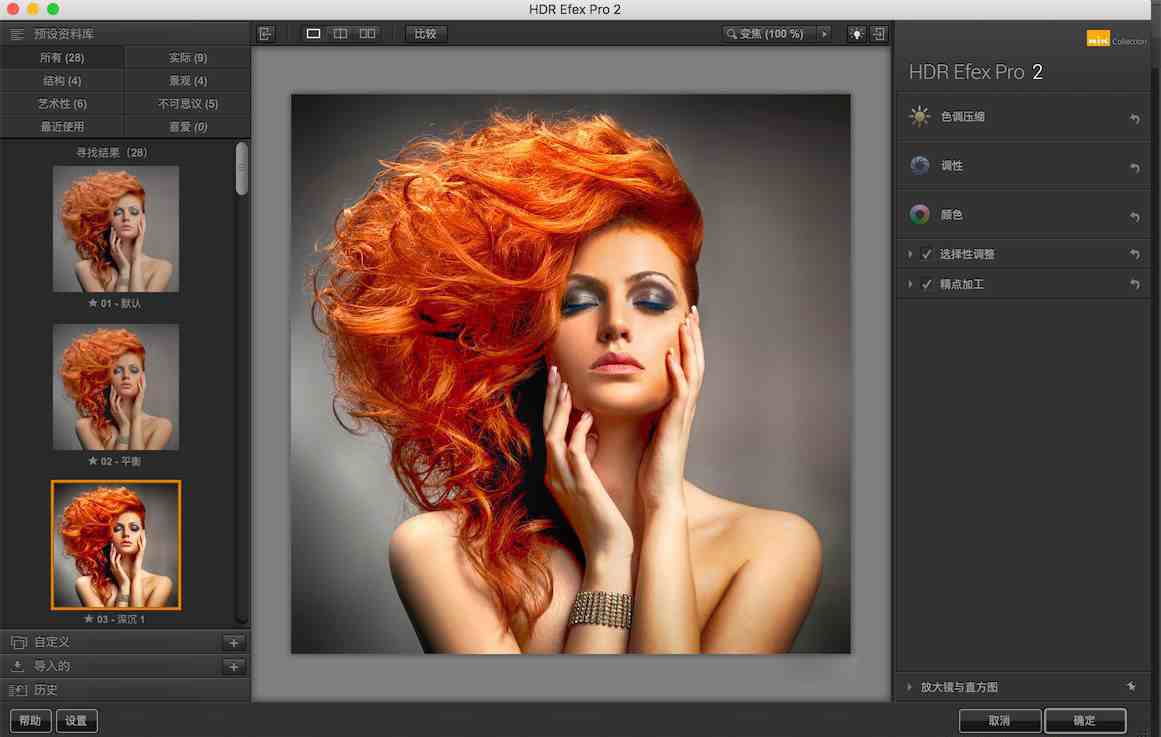
Task: Click the 历史 history icon
Action: pos(19,690)
